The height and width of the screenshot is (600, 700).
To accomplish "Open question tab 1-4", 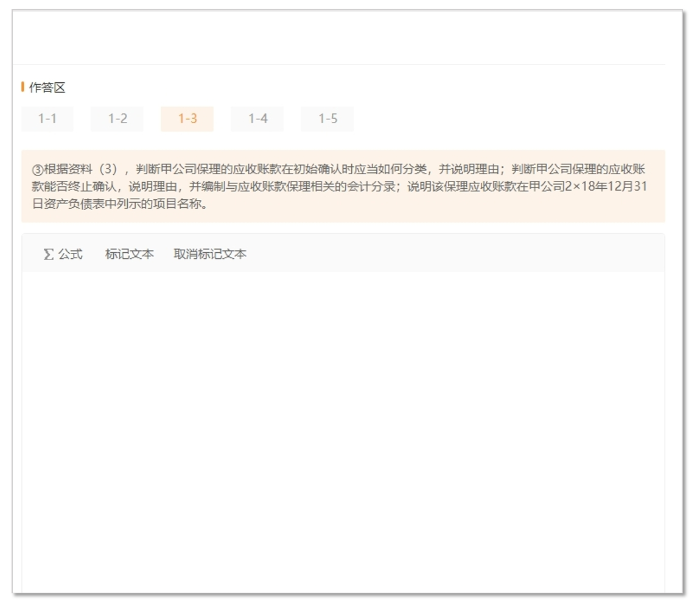I will pos(257,119).
